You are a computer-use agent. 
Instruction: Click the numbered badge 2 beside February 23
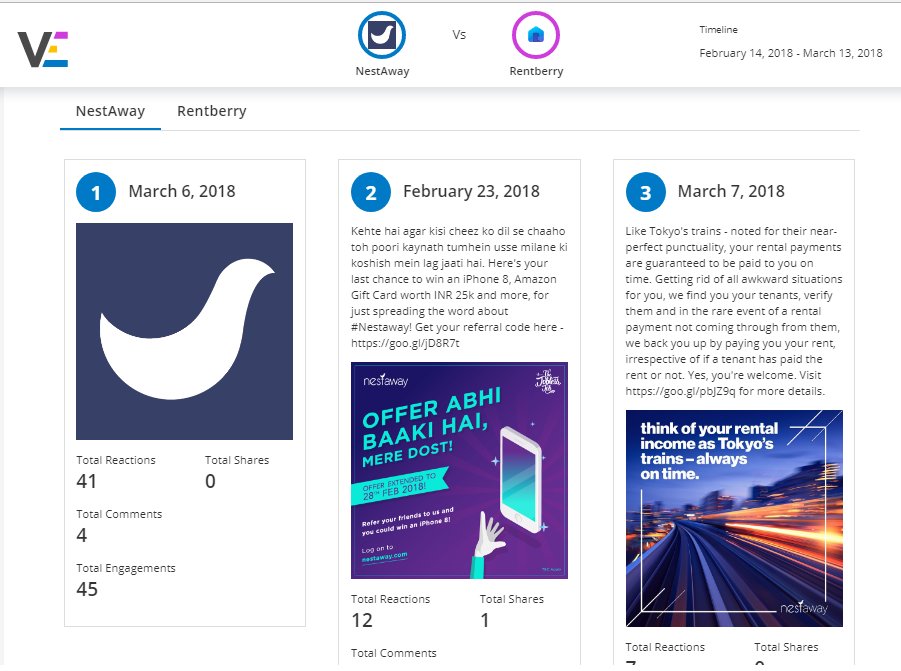(370, 192)
